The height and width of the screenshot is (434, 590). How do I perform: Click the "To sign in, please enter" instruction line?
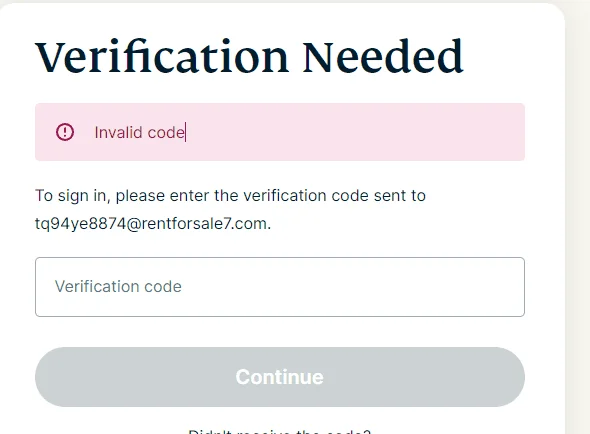tap(100, 196)
